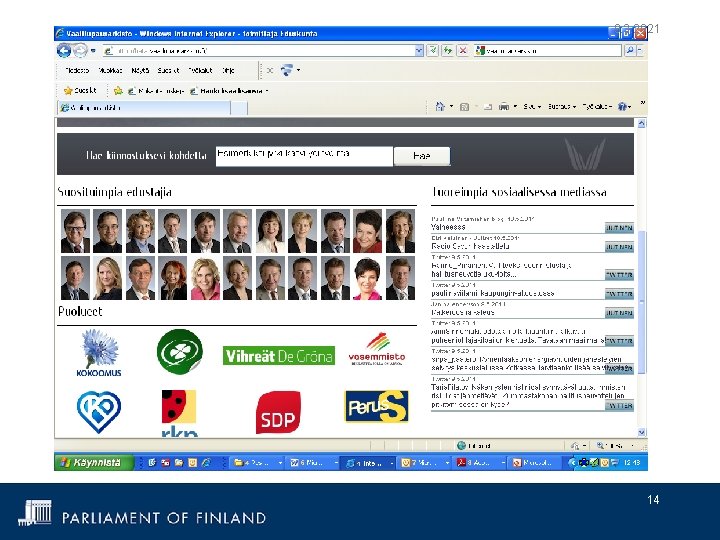The height and width of the screenshot is (540, 720).
Task: Open the green Keskusta clover logo
Action: pyautogui.click(x=180, y=352)
